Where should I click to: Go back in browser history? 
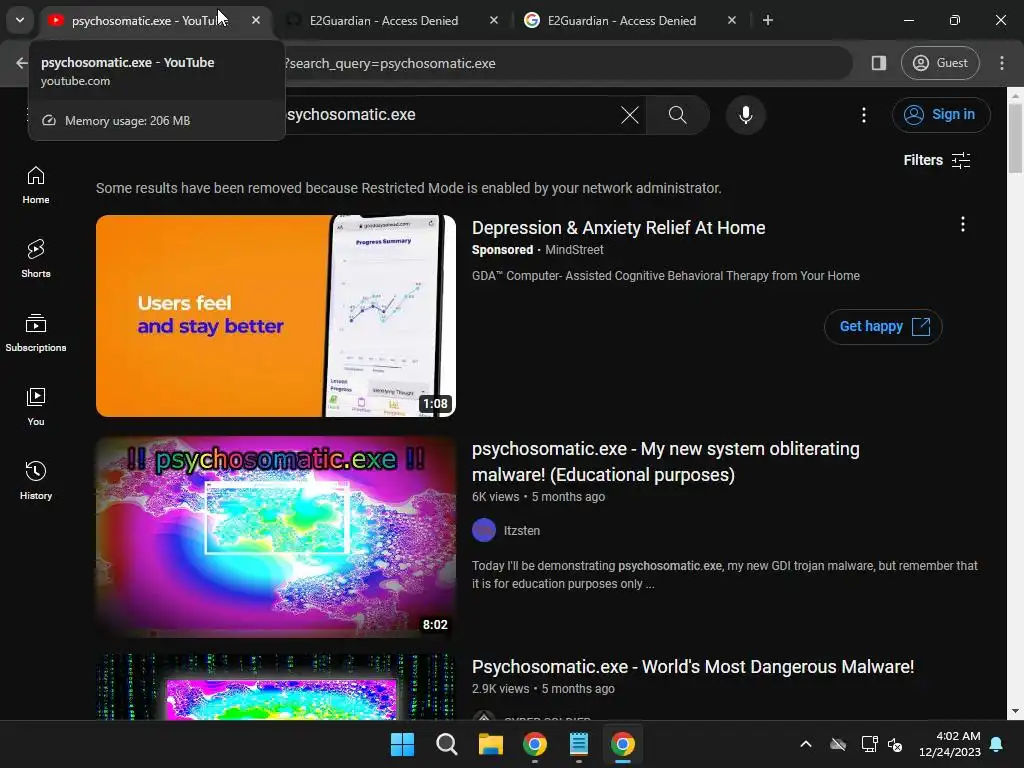pos(22,63)
